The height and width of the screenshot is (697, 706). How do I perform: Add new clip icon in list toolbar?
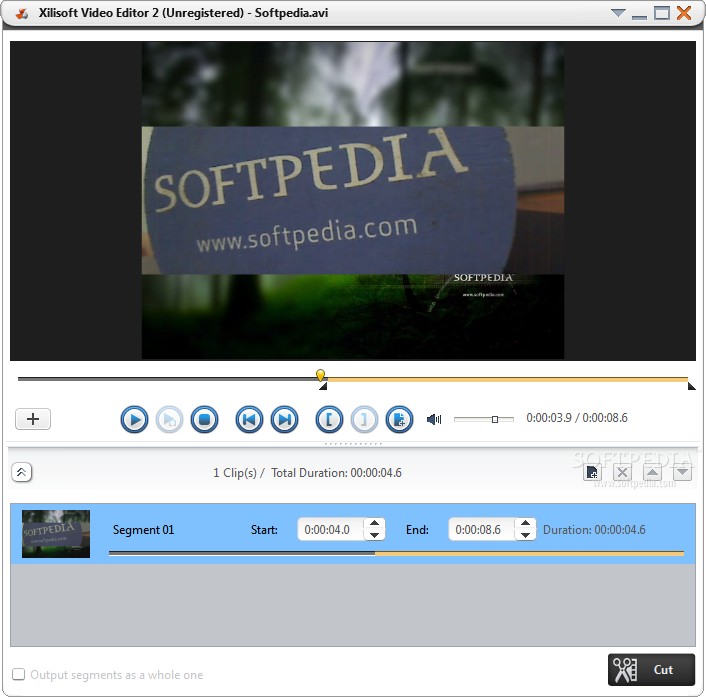pyautogui.click(x=592, y=472)
